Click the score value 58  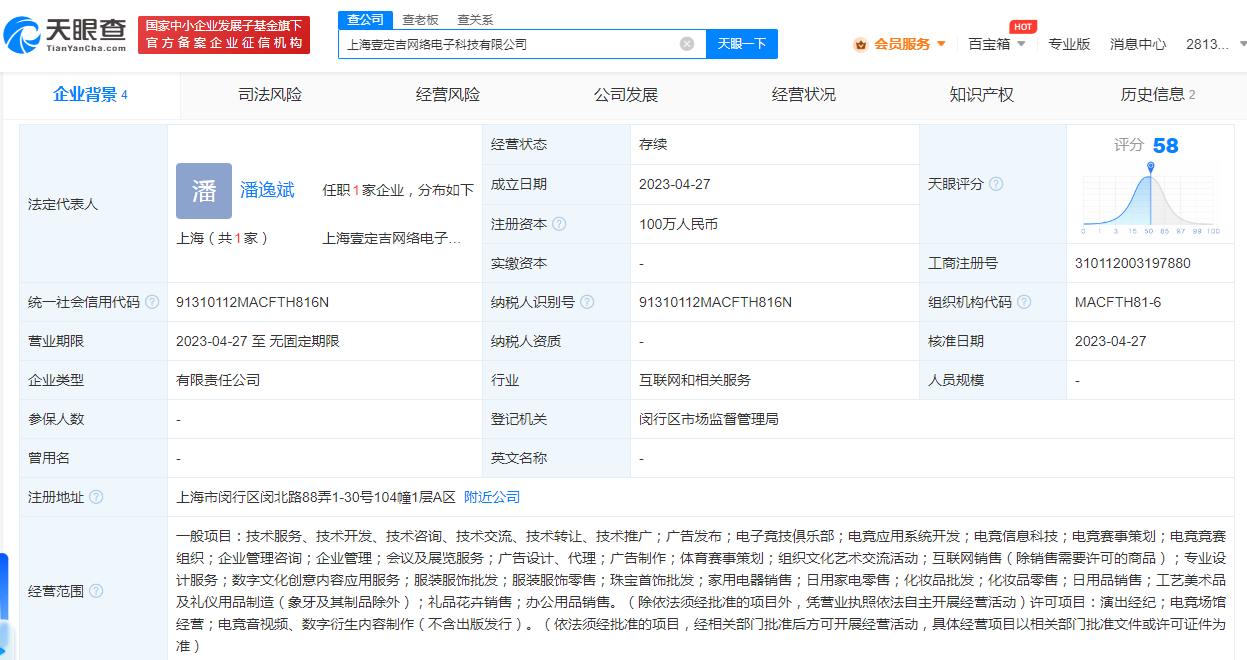(1165, 146)
